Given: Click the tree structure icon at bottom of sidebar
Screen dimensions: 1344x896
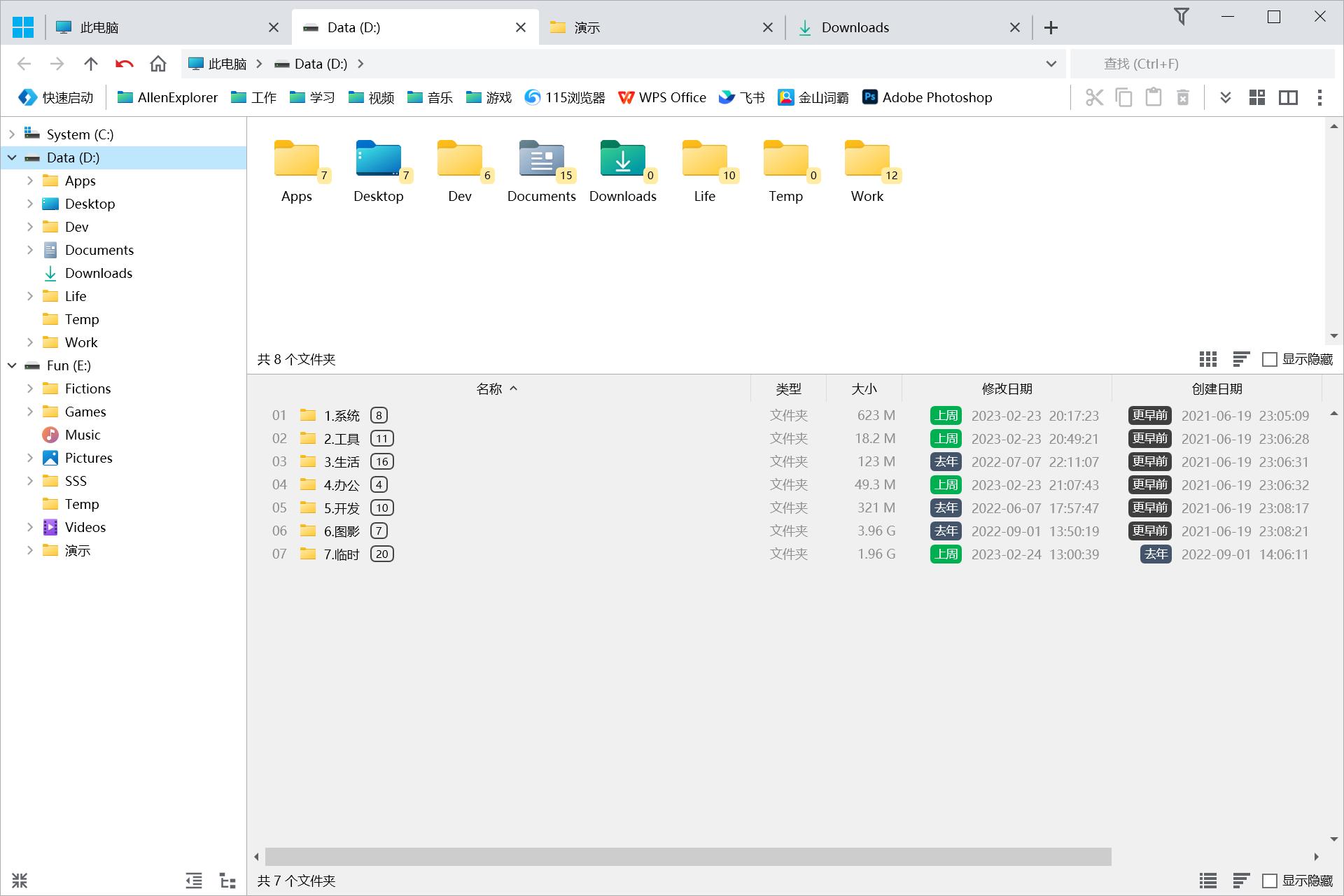Looking at the screenshot, I should pyautogui.click(x=227, y=881).
